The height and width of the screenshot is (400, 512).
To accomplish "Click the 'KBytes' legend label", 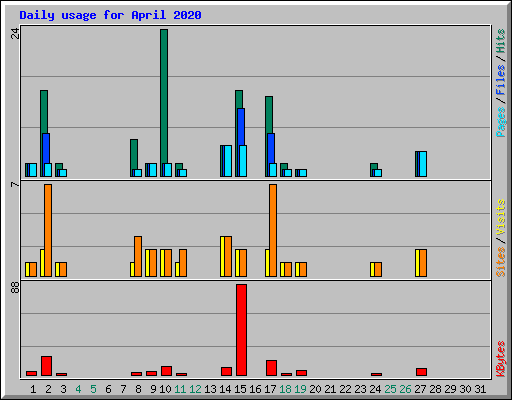I will 500,359.
